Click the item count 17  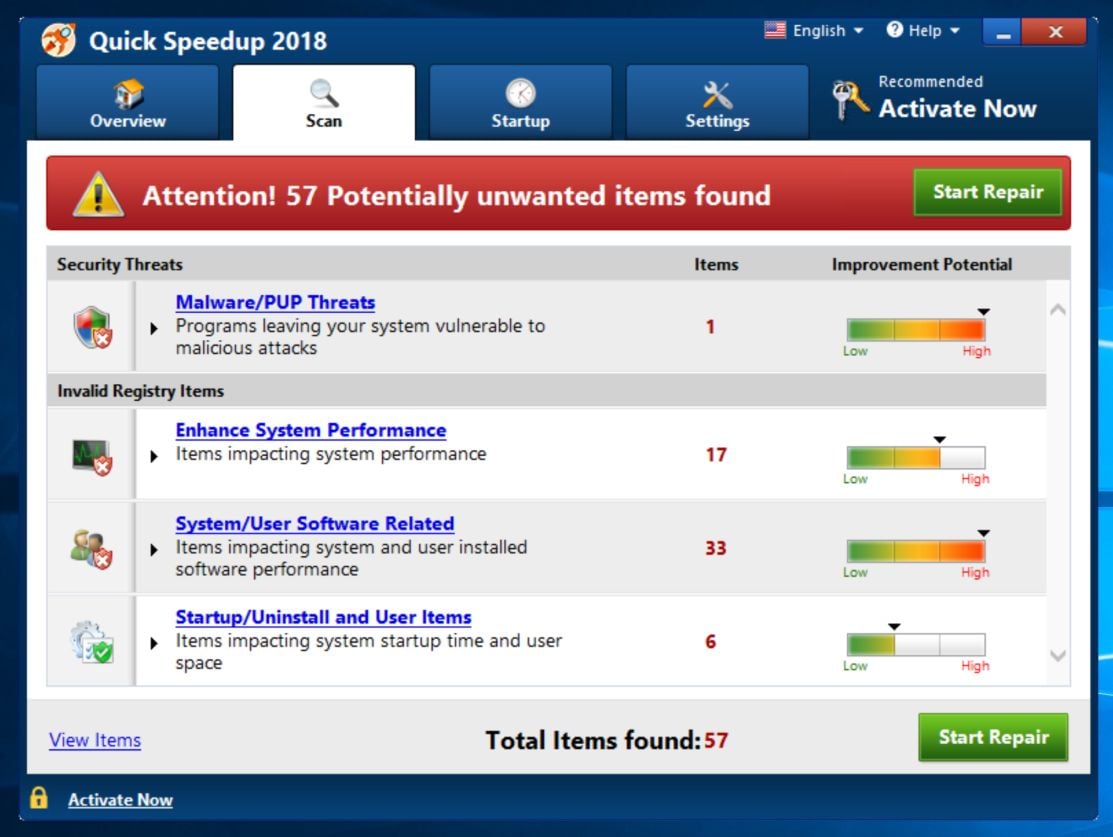716,454
